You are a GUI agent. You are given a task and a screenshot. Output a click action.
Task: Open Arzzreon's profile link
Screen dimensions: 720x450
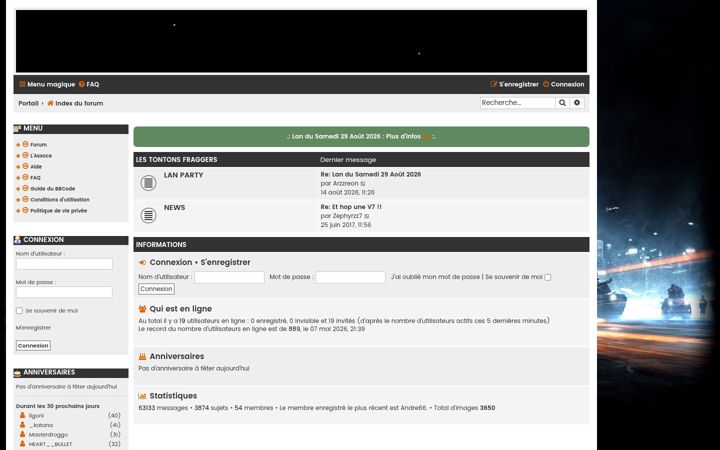345,184
